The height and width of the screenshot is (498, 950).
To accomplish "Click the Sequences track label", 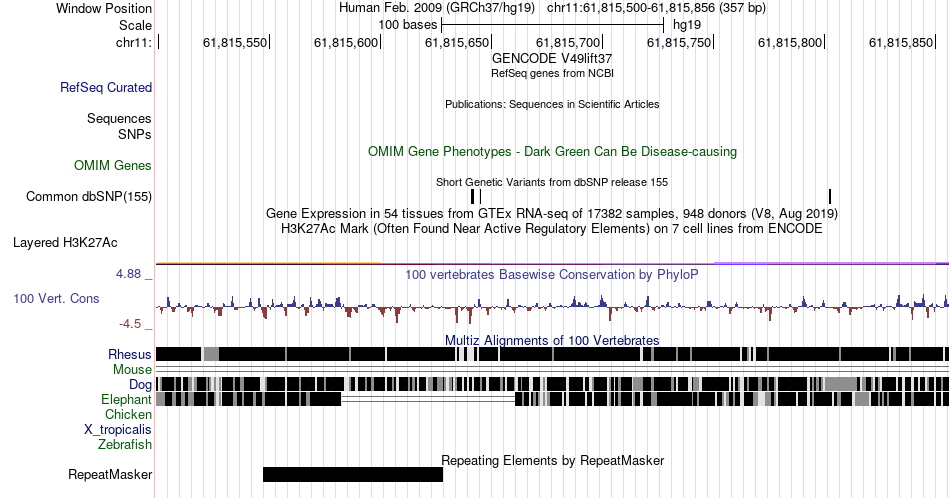I will tap(119, 118).
